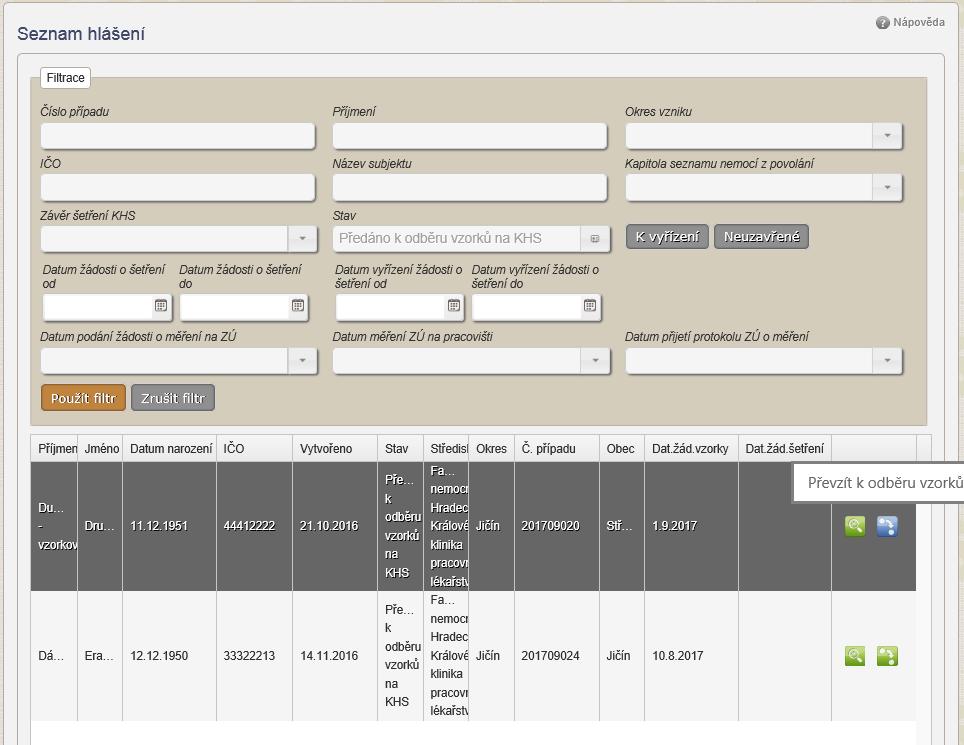
Task: Take over case 201709024 for sampling
Action: pos(887,656)
